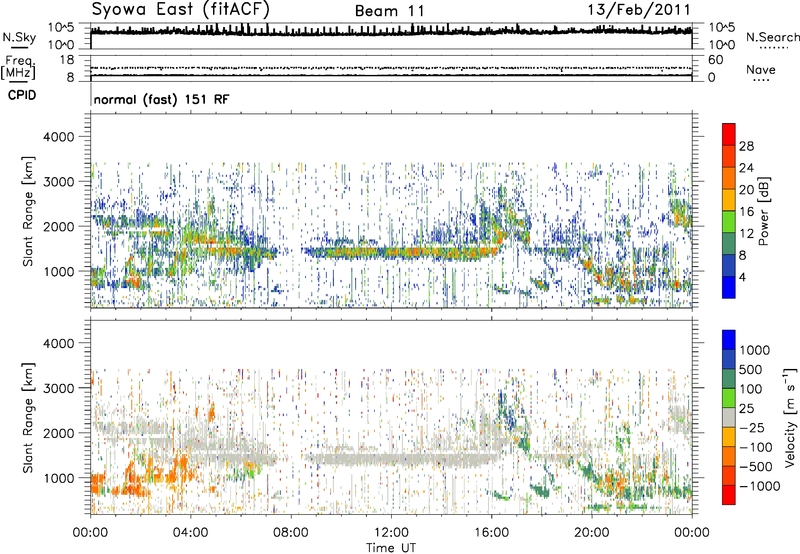This screenshot has height=554, width=800.
Task: Click the 'Nave' legend label
Action: point(761,70)
